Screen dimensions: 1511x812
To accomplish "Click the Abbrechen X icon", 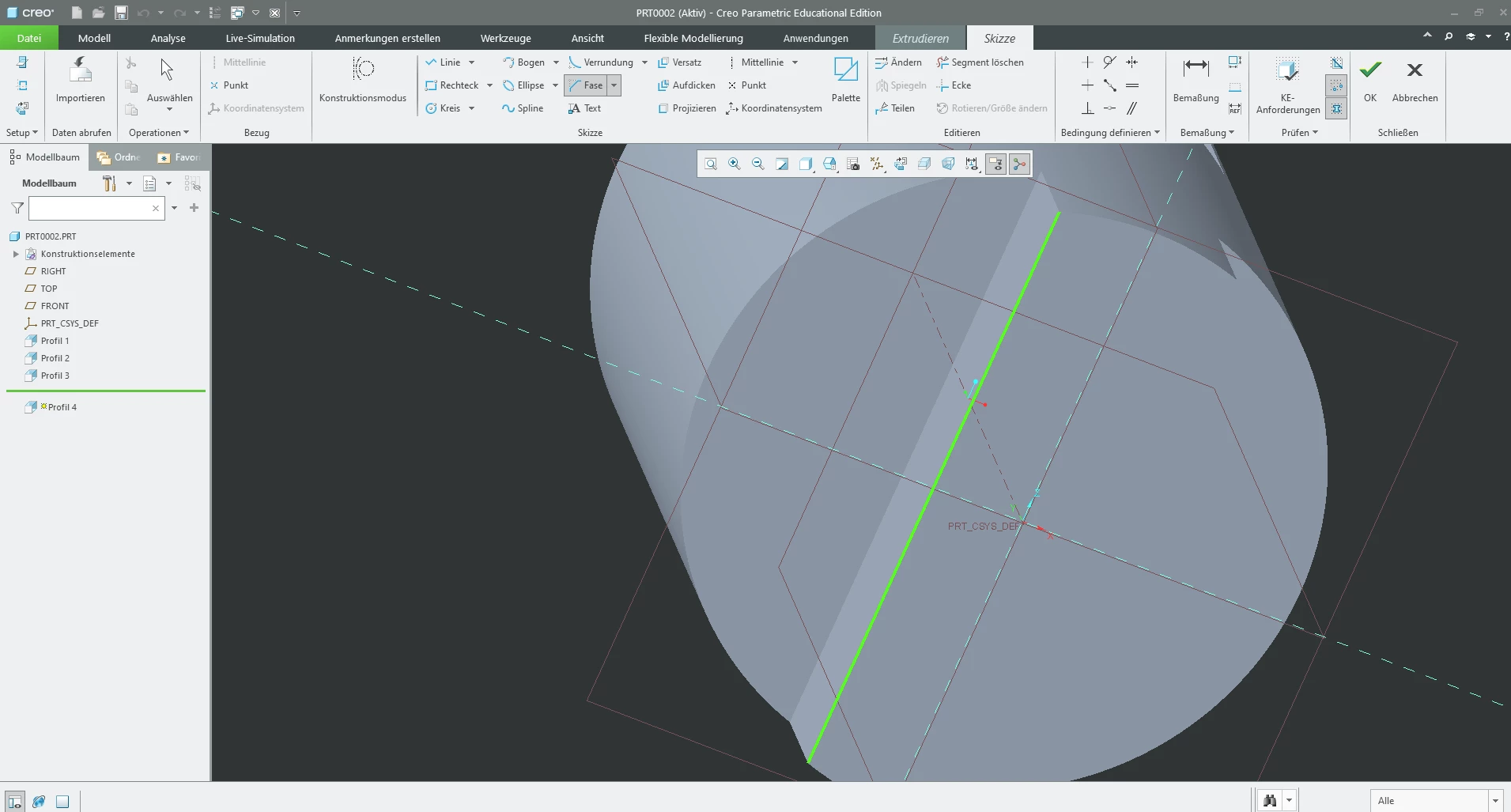I will (x=1415, y=70).
